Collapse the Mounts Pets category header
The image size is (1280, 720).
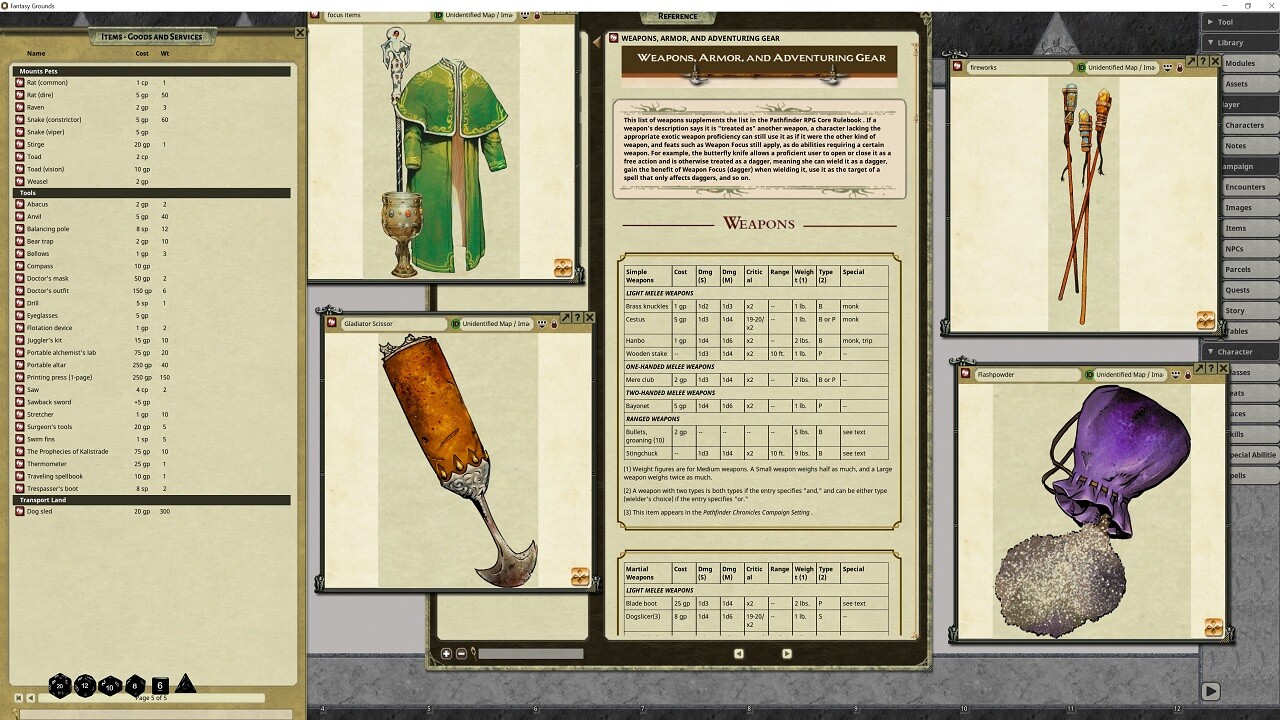point(150,71)
